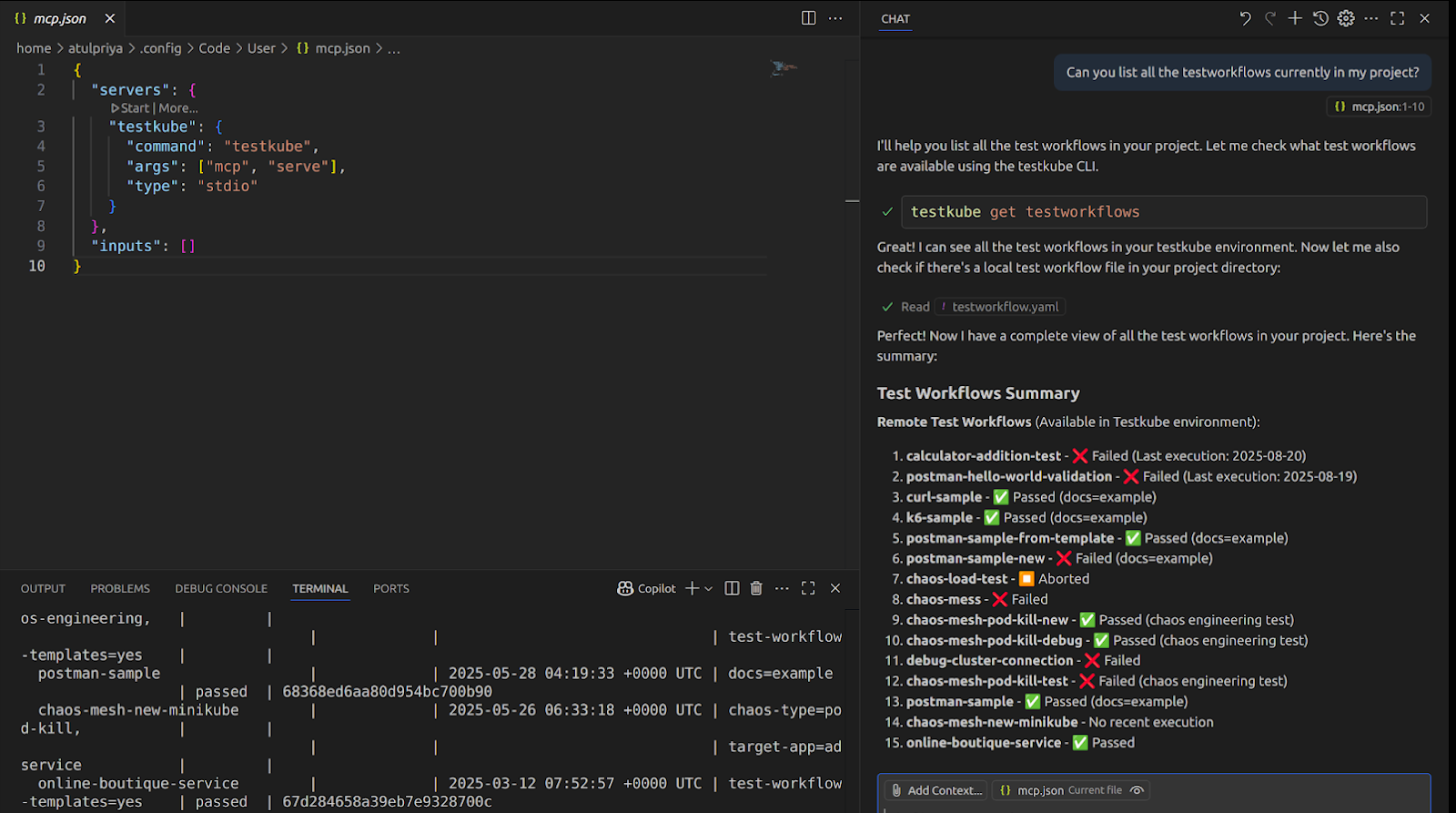Open new terminal launch profile dropdown
Image resolution: width=1456 pixels, height=813 pixels.
click(x=709, y=589)
